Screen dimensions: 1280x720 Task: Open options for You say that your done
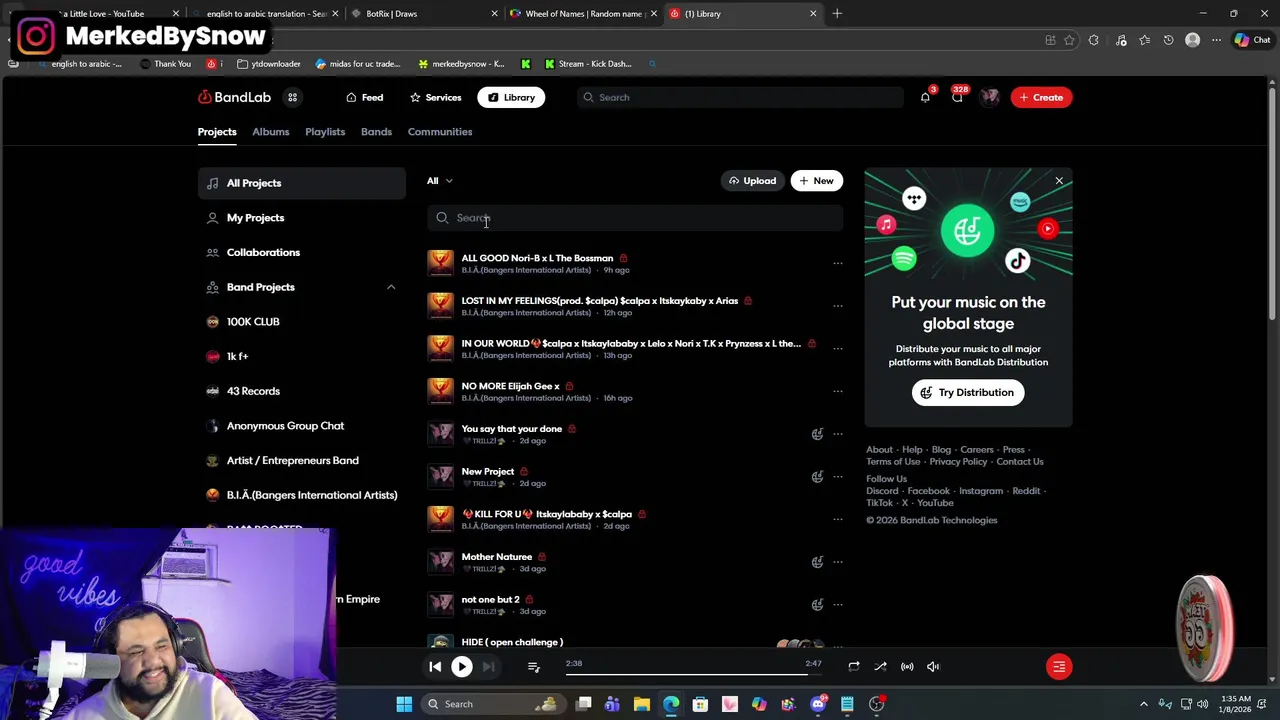838,434
